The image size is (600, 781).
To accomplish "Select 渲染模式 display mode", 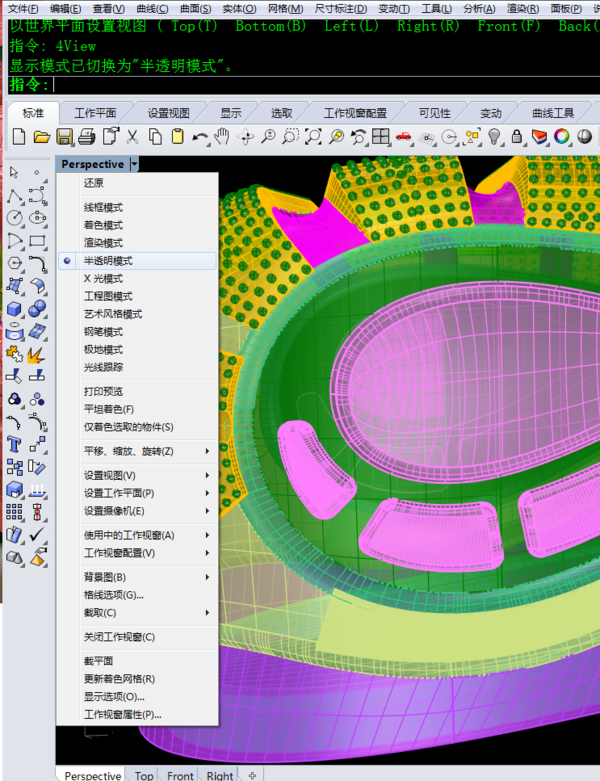I will click(103, 243).
